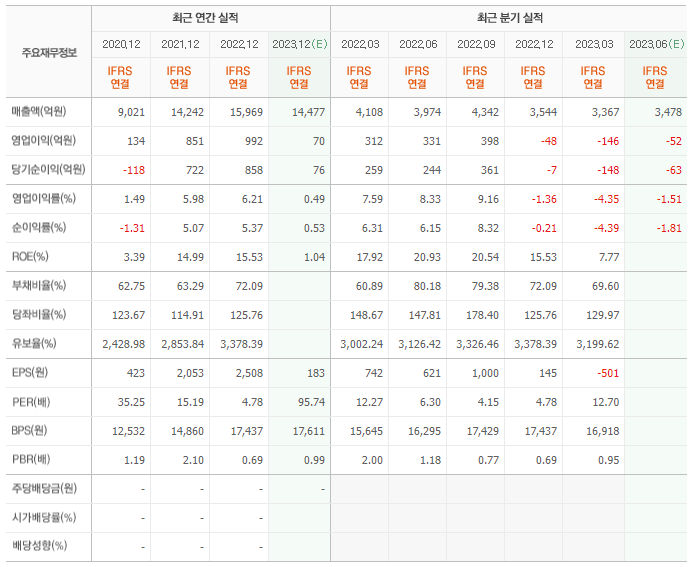Click the 2.10 PBR value
This screenshot has height=567, width=693.
[x=193, y=460]
